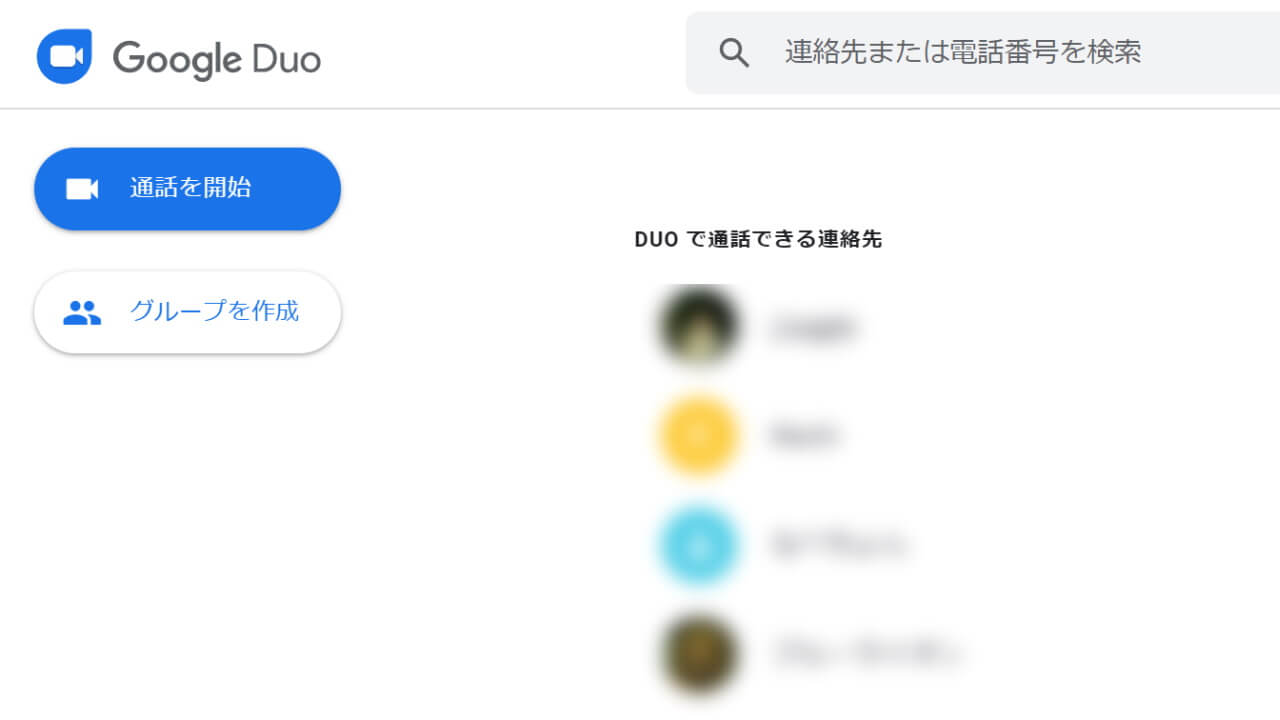Click the 通話を開始 label text
Screen dimensions: 1280x720
[x=191, y=188]
